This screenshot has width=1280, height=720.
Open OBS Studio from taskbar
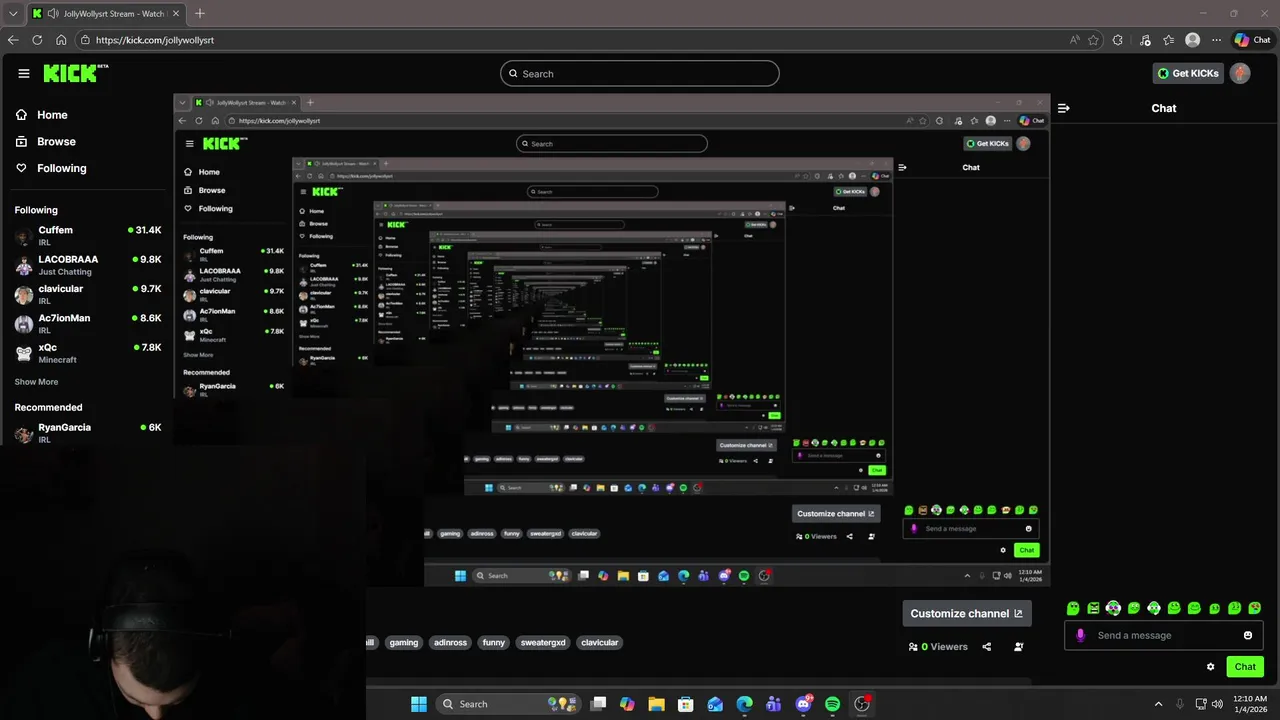click(862, 704)
